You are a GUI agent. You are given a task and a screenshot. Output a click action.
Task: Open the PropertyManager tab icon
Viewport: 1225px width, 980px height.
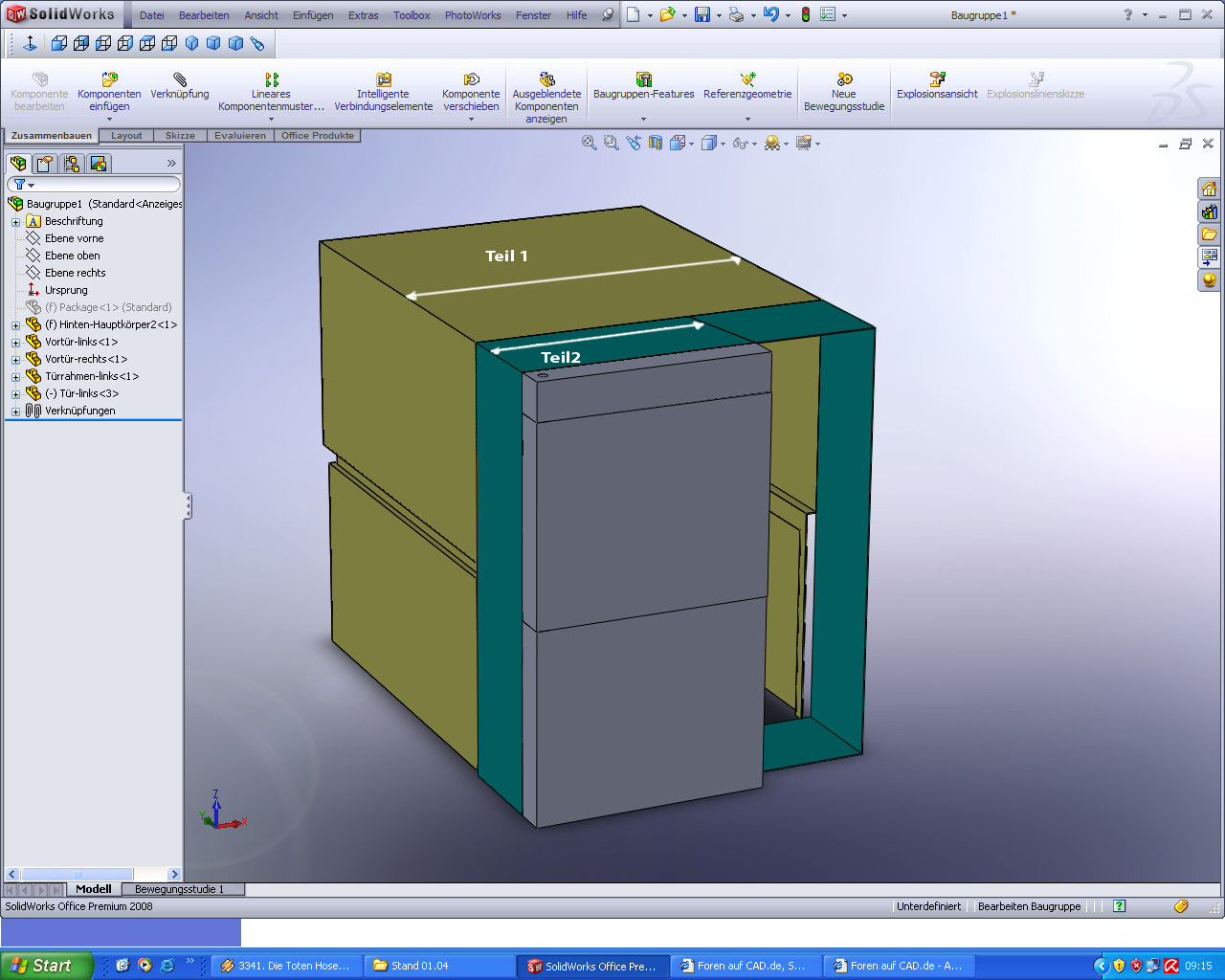tap(45, 164)
